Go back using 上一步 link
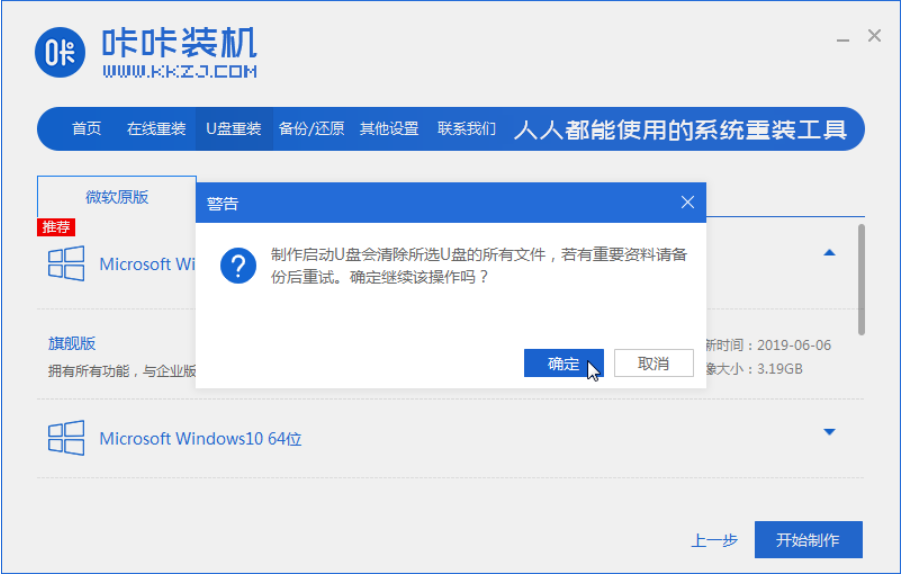 point(714,541)
